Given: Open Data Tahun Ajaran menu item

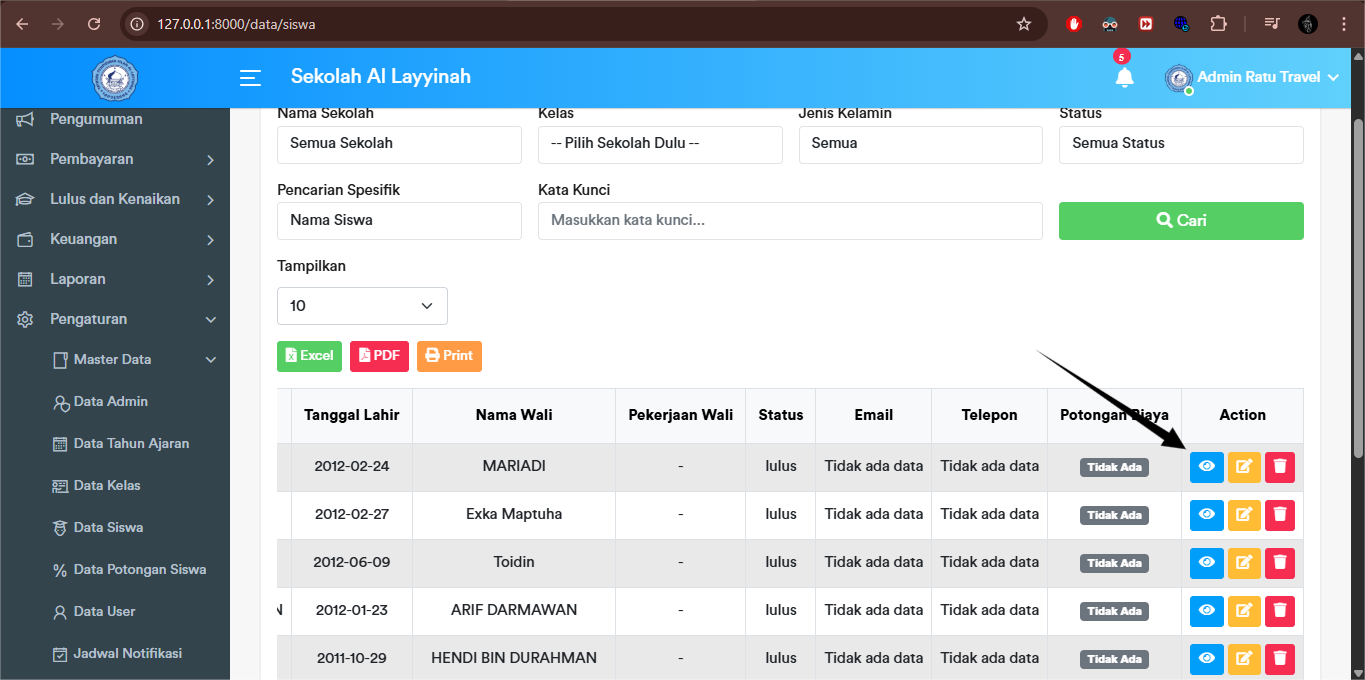Looking at the screenshot, I should coord(131,443).
